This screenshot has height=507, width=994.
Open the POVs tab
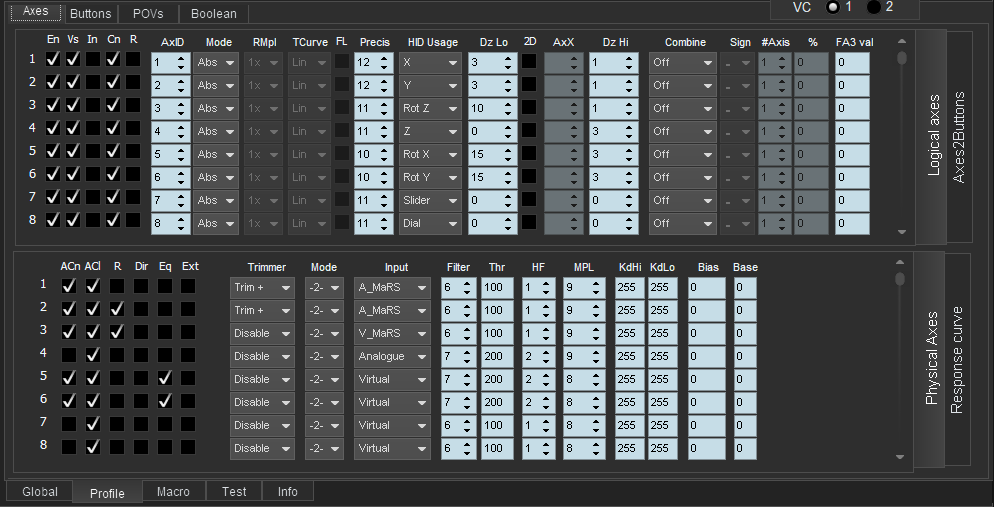[148, 13]
